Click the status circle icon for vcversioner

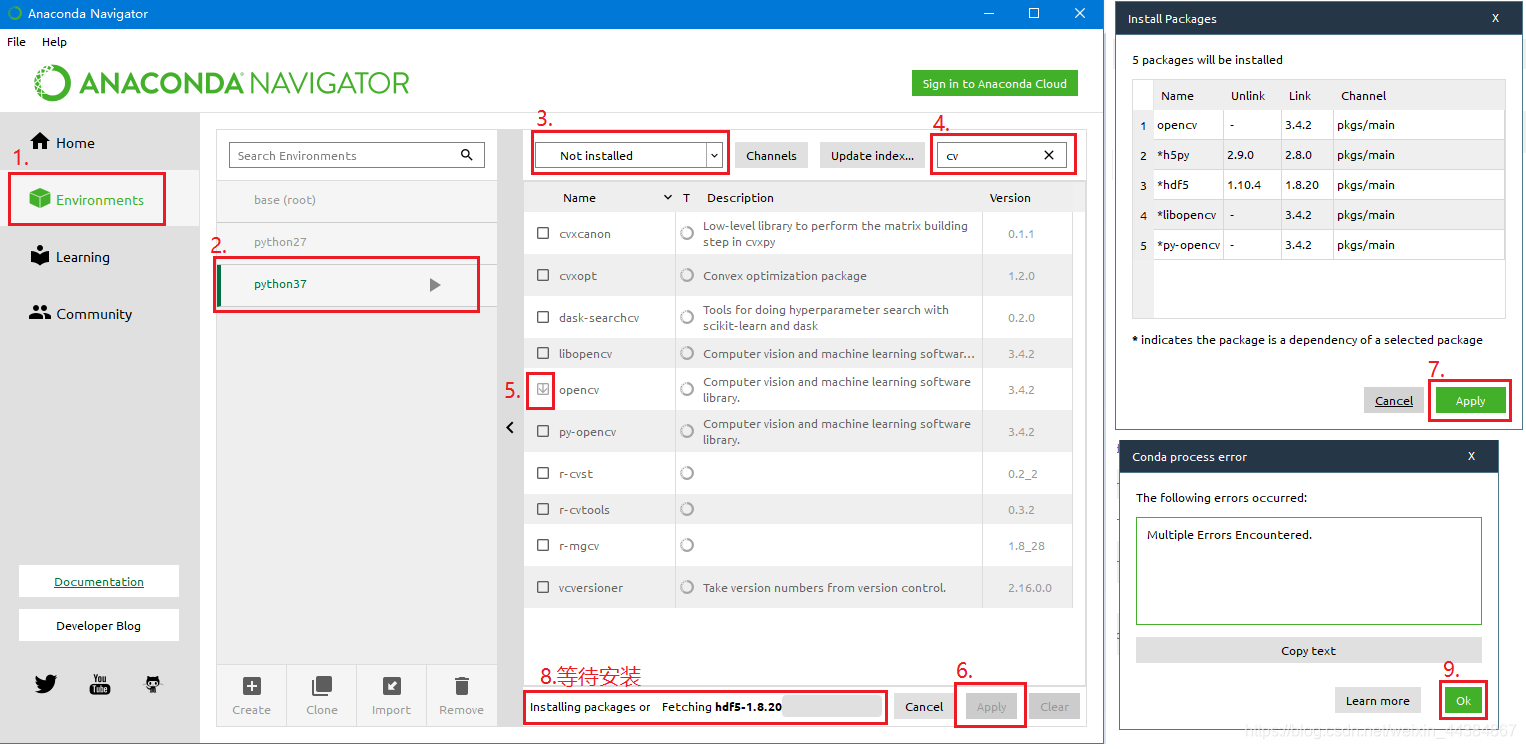687,587
